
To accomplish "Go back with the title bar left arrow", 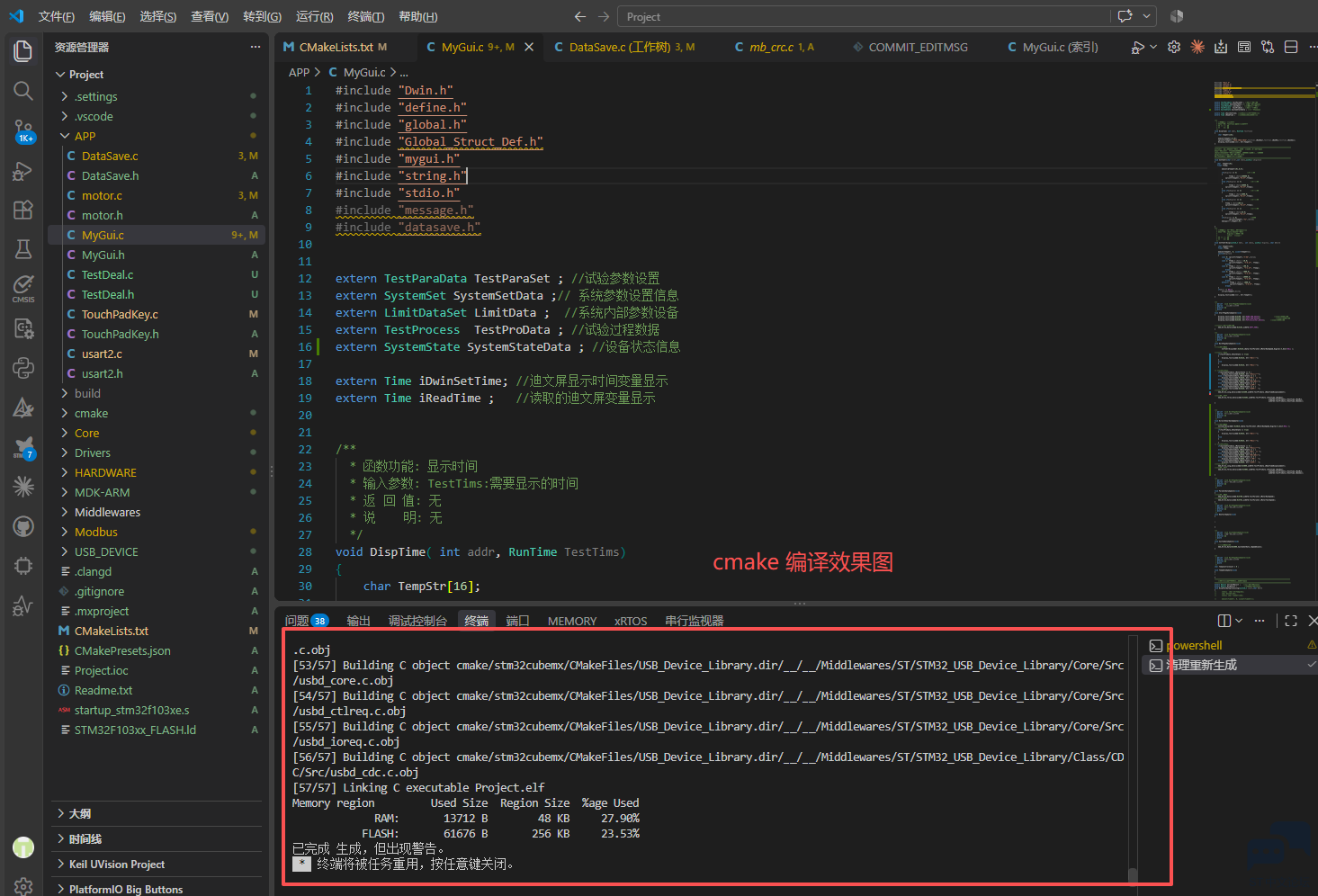I will click(580, 16).
